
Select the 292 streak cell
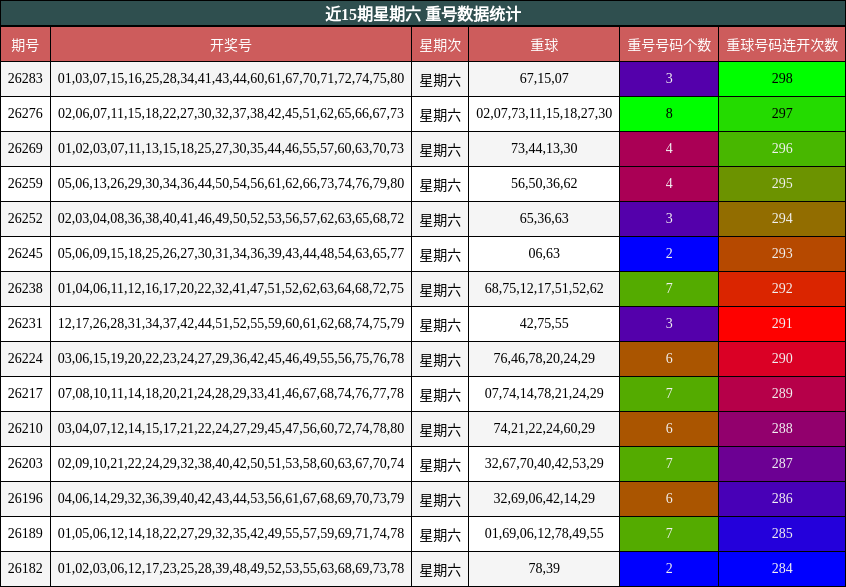782,289
